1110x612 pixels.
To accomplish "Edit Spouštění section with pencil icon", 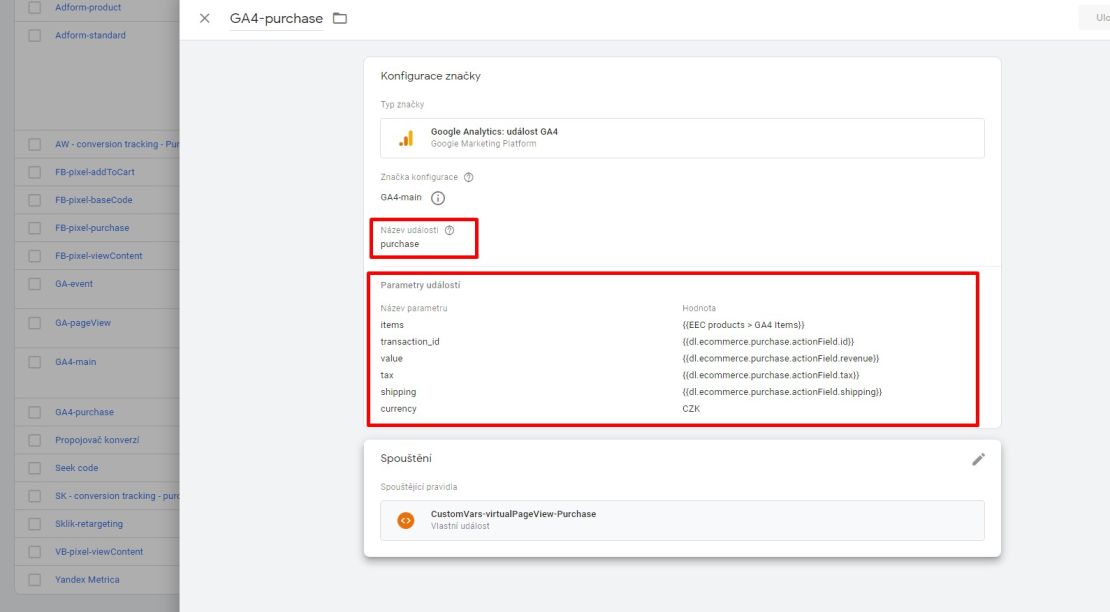I will click(978, 459).
